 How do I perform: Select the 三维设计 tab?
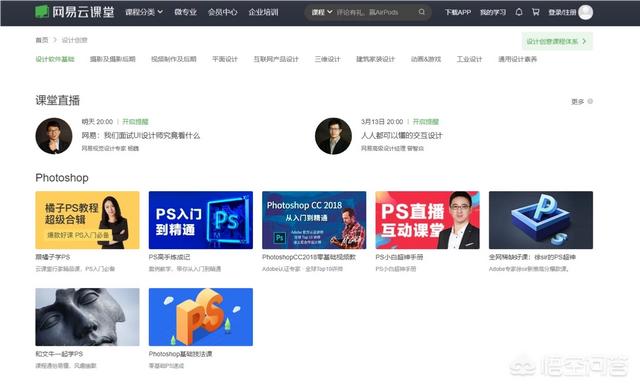(x=327, y=59)
